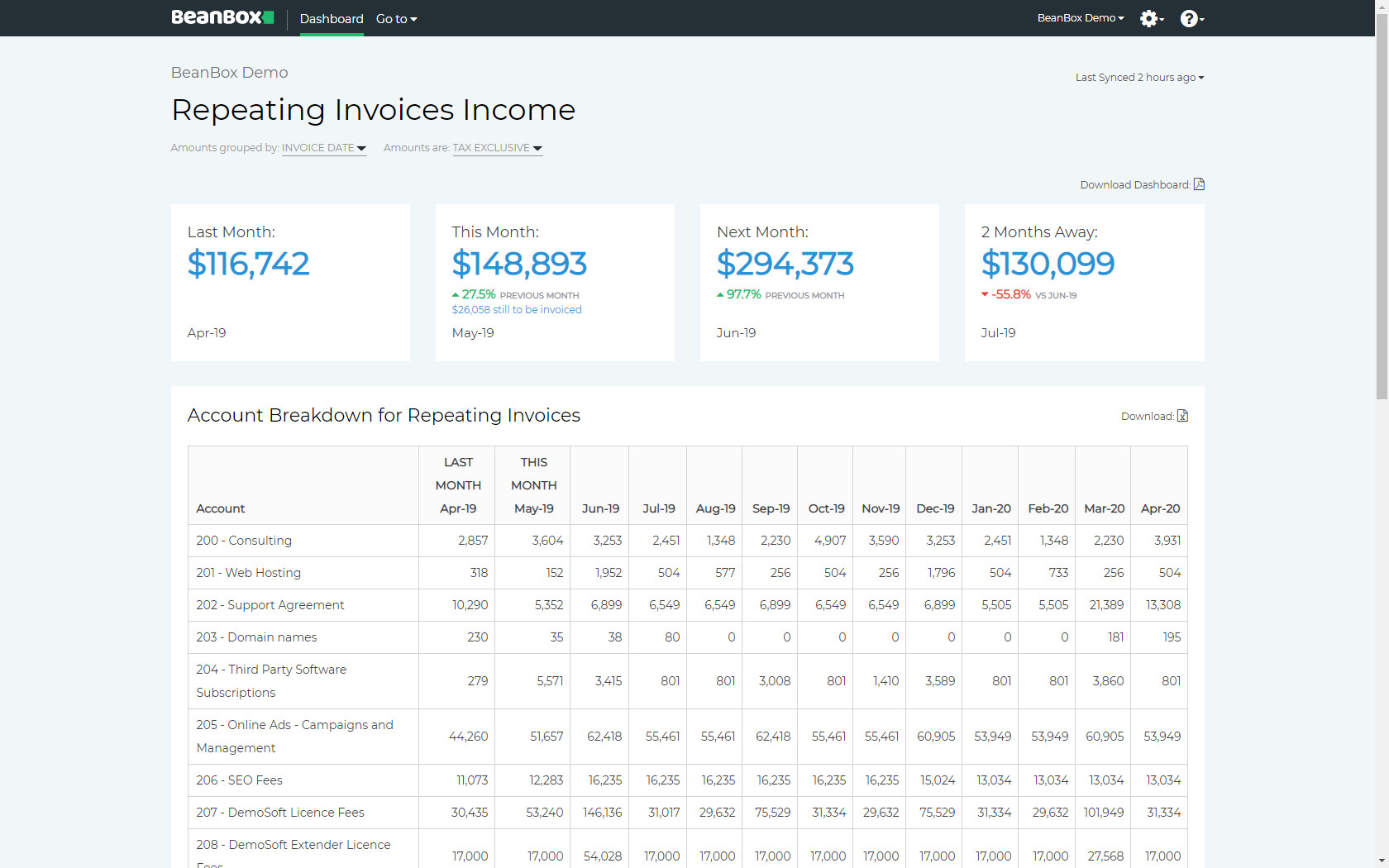Click the Consulting Oct-19 value 4,907
Image resolution: width=1389 pixels, height=868 pixels.
(830, 541)
